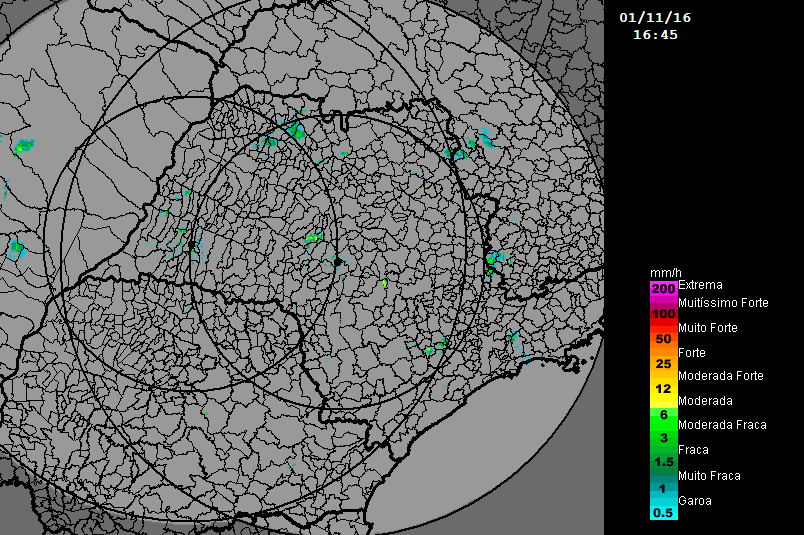Viewport: 804px width, 535px height.
Task: Click the small yellow rain echo on map
Action: [384, 284]
